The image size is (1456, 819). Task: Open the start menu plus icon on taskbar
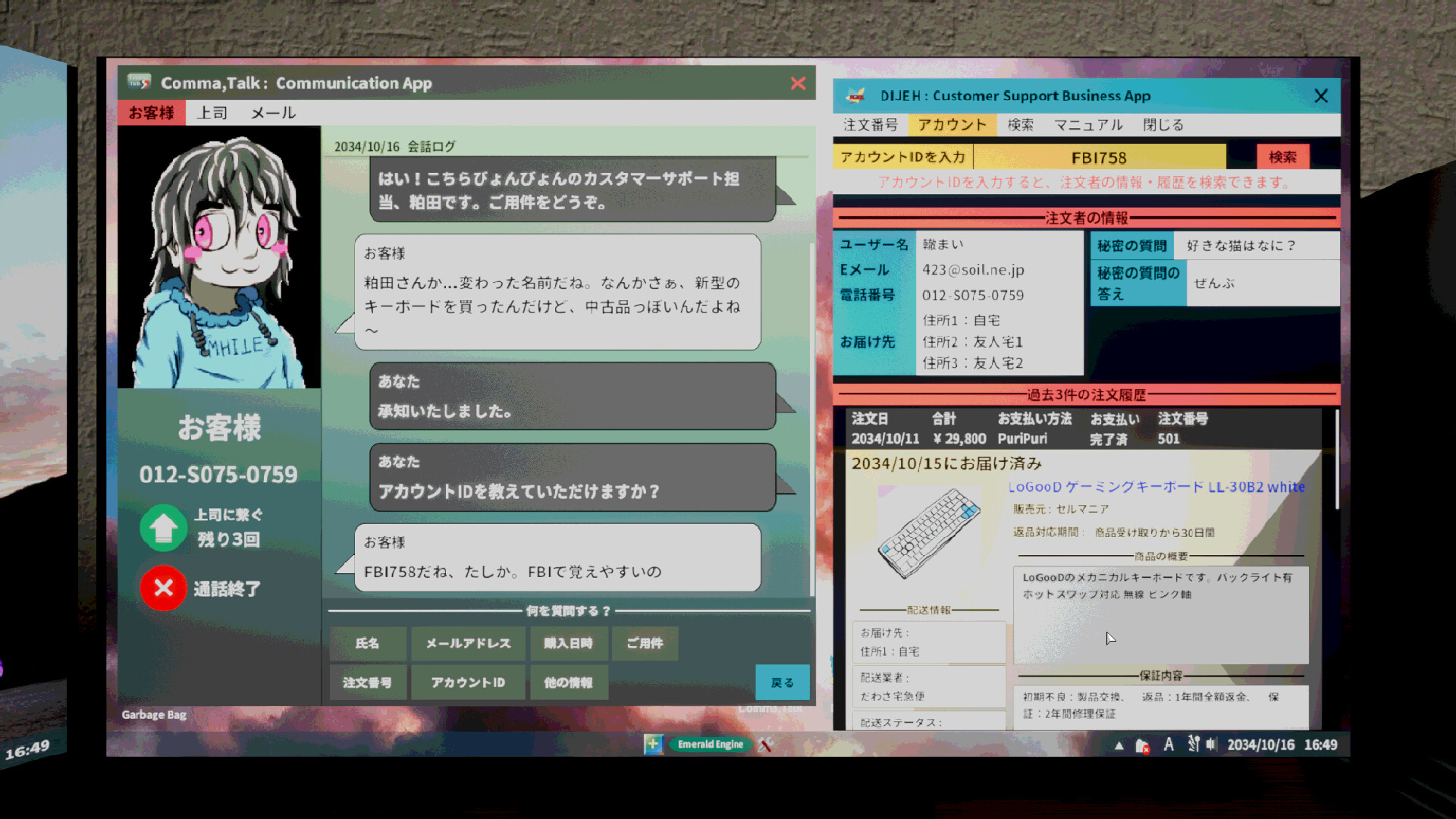(x=653, y=744)
